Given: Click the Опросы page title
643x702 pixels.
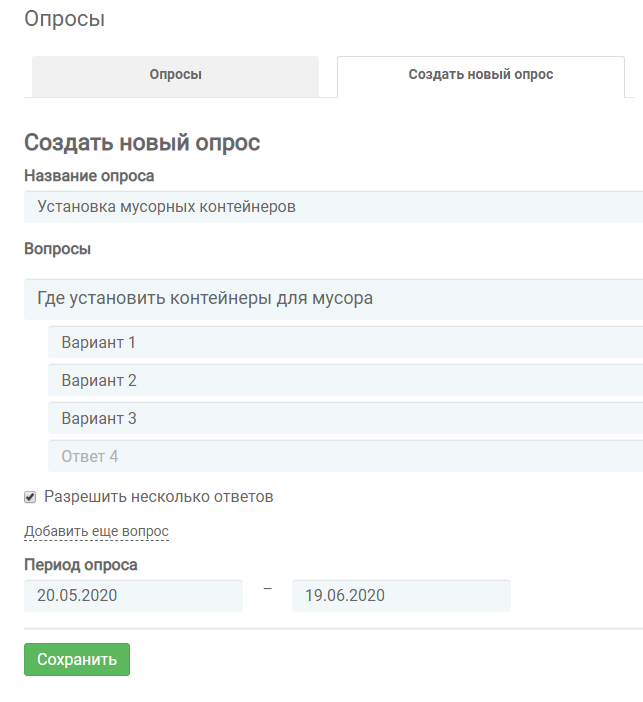Looking at the screenshot, I should (64, 19).
